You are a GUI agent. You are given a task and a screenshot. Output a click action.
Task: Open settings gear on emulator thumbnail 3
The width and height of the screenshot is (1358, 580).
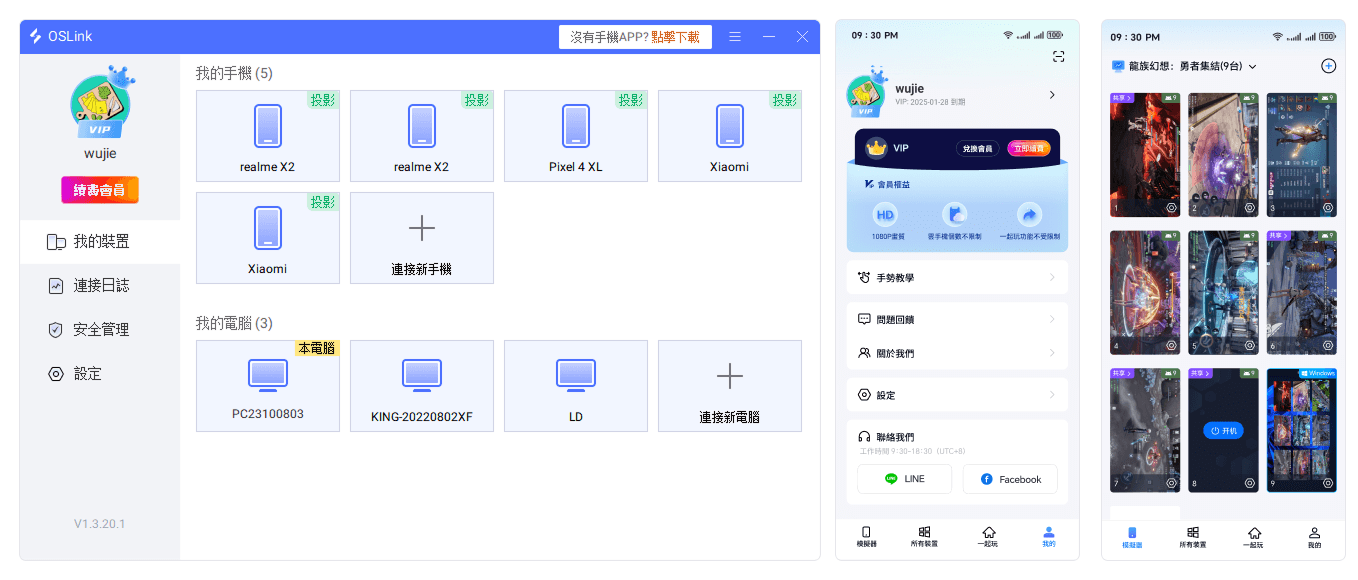(1326, 208)
